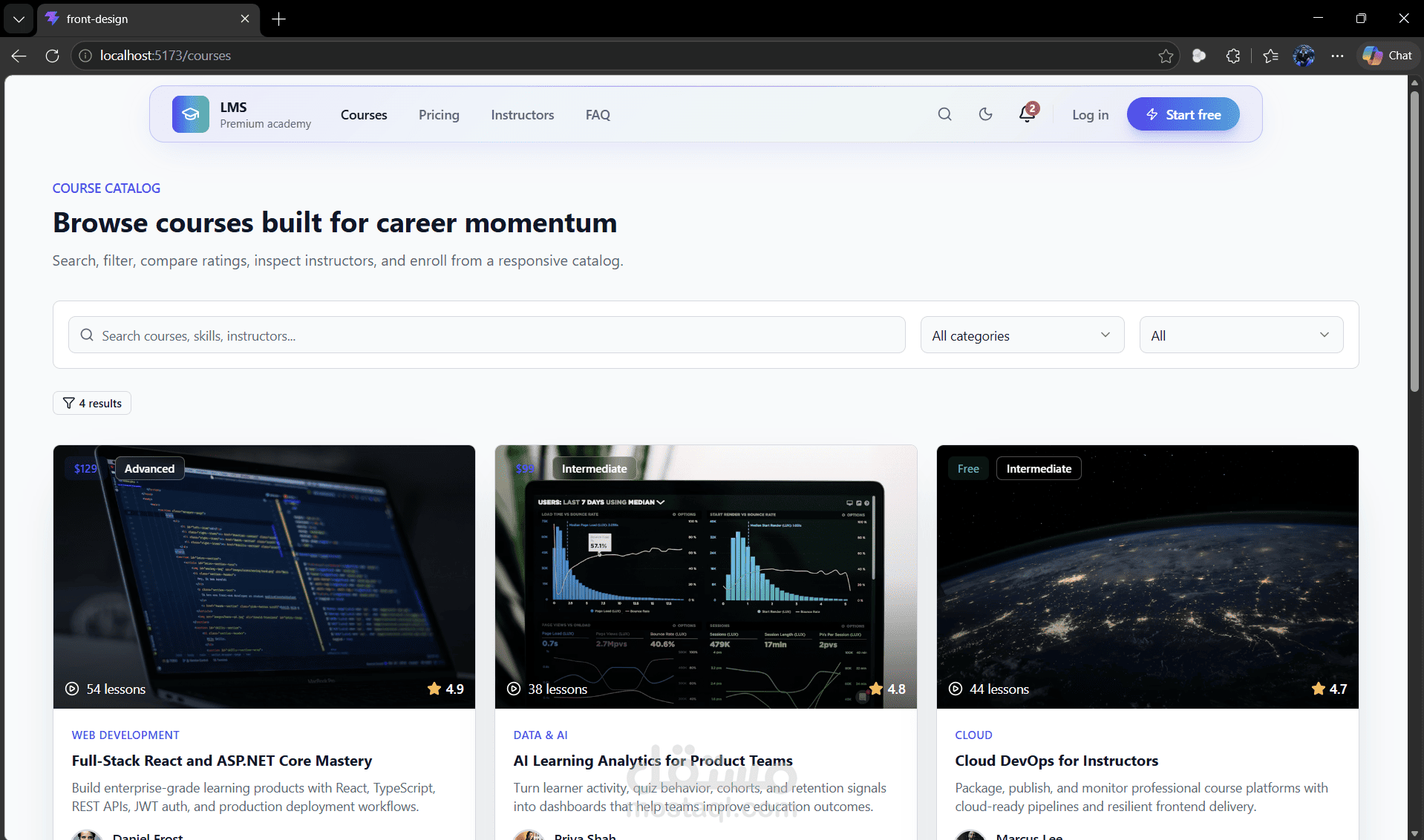Screen dimensions: 1424x840
Task: Open the browser Favorites icon
Action: pyautogui.click(x=1270, y=56)
